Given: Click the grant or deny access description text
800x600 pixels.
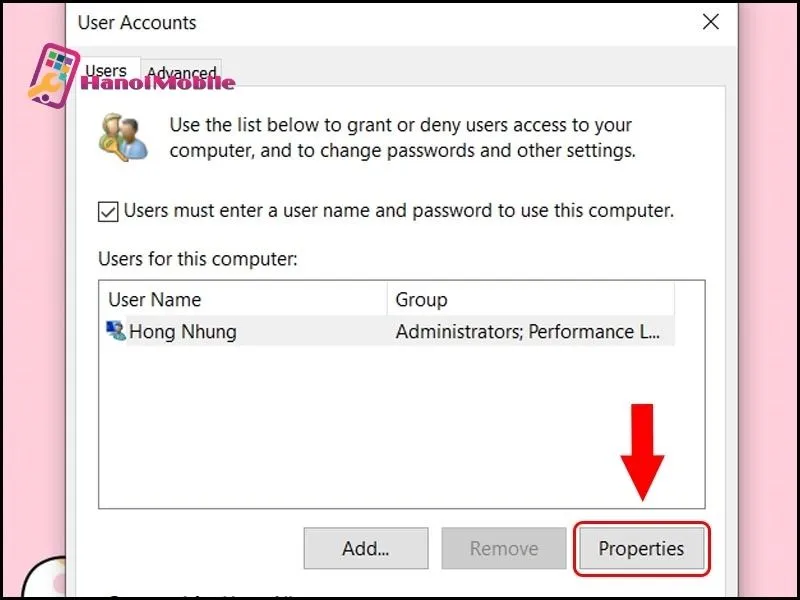Looking at the screenshot, I should [x=402, y=138].
